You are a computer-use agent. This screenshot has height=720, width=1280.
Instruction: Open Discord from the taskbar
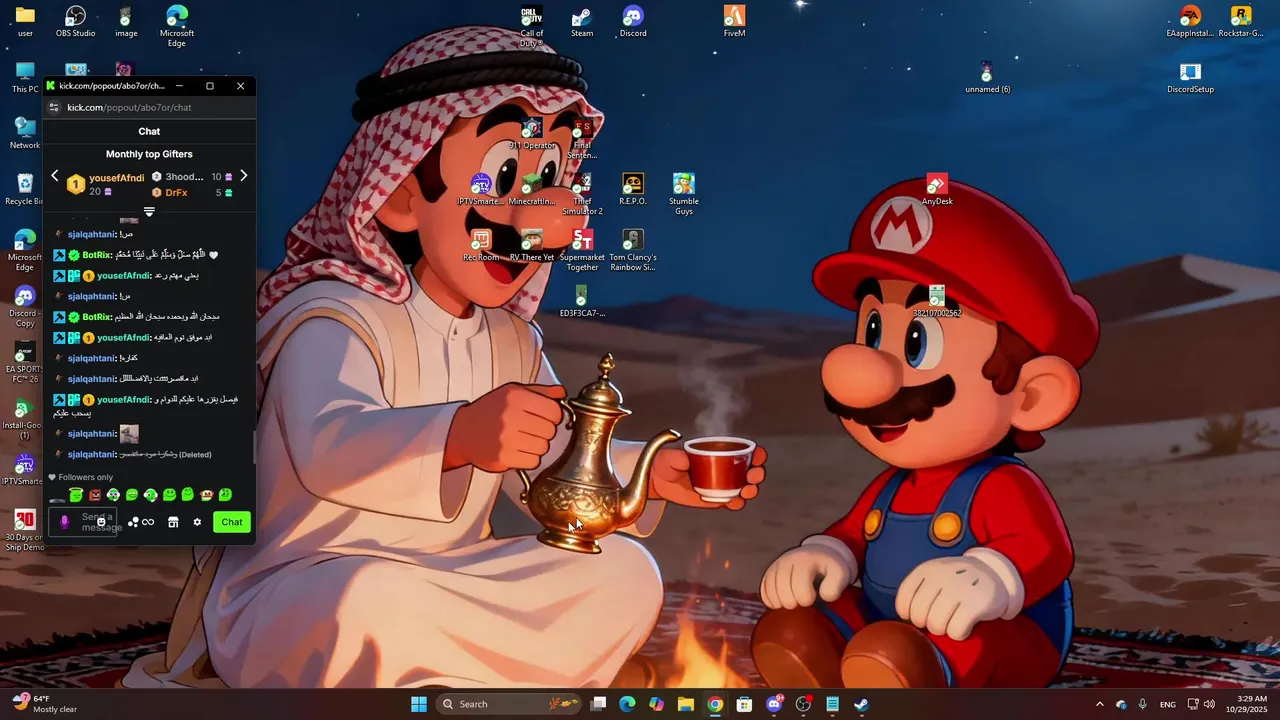774,704
